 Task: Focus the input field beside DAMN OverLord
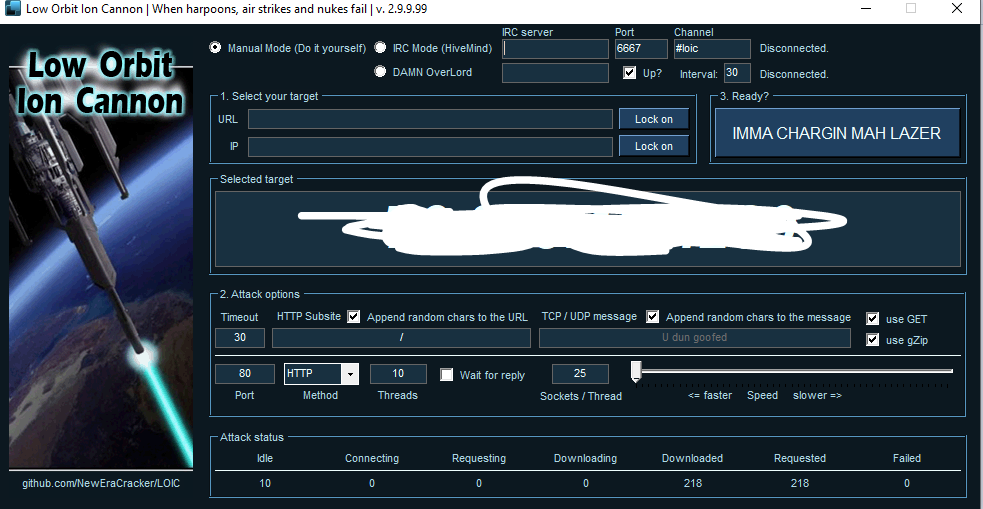(555, 73)
